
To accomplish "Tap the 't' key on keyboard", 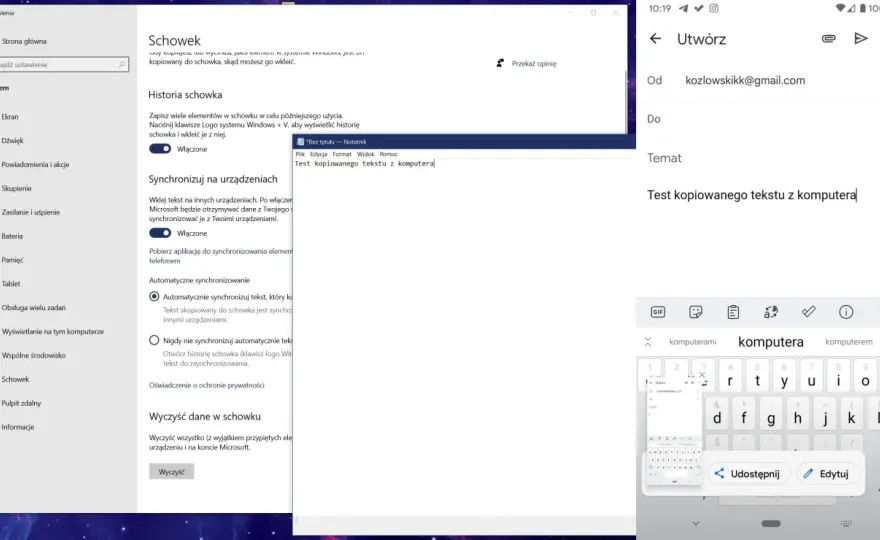I will pyautogui.click(x=757, y=377).
